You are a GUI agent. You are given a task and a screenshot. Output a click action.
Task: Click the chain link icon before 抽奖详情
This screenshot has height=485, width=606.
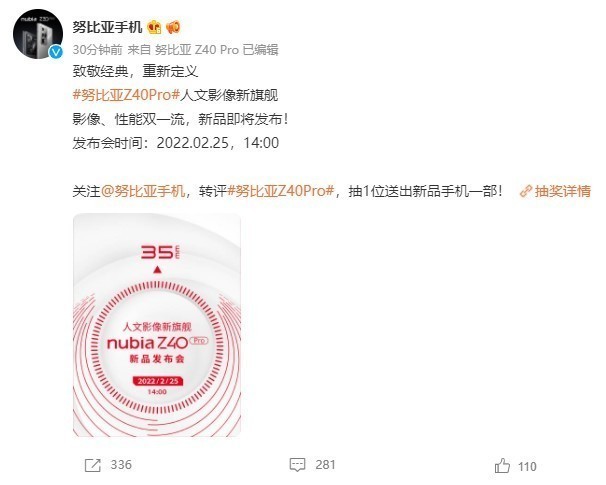(x=526, y=192)
